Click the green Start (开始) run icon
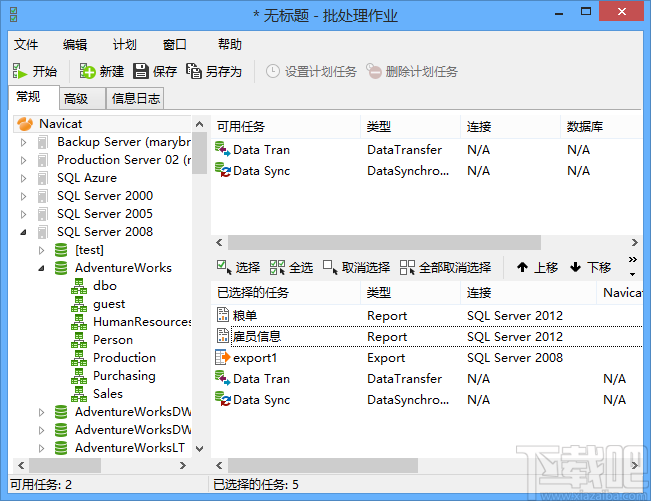Screen dimensions: 651x501 [19, 71]
